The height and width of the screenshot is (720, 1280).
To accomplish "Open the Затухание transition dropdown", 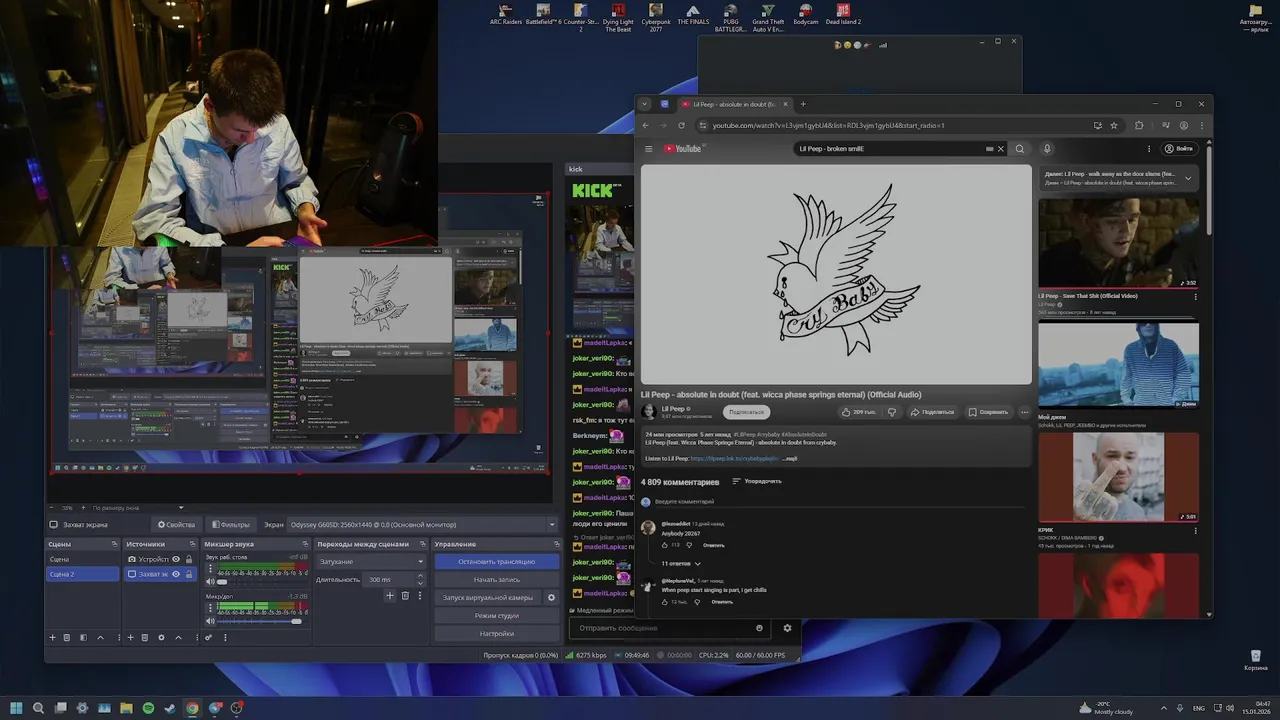I will click(371, 561).
